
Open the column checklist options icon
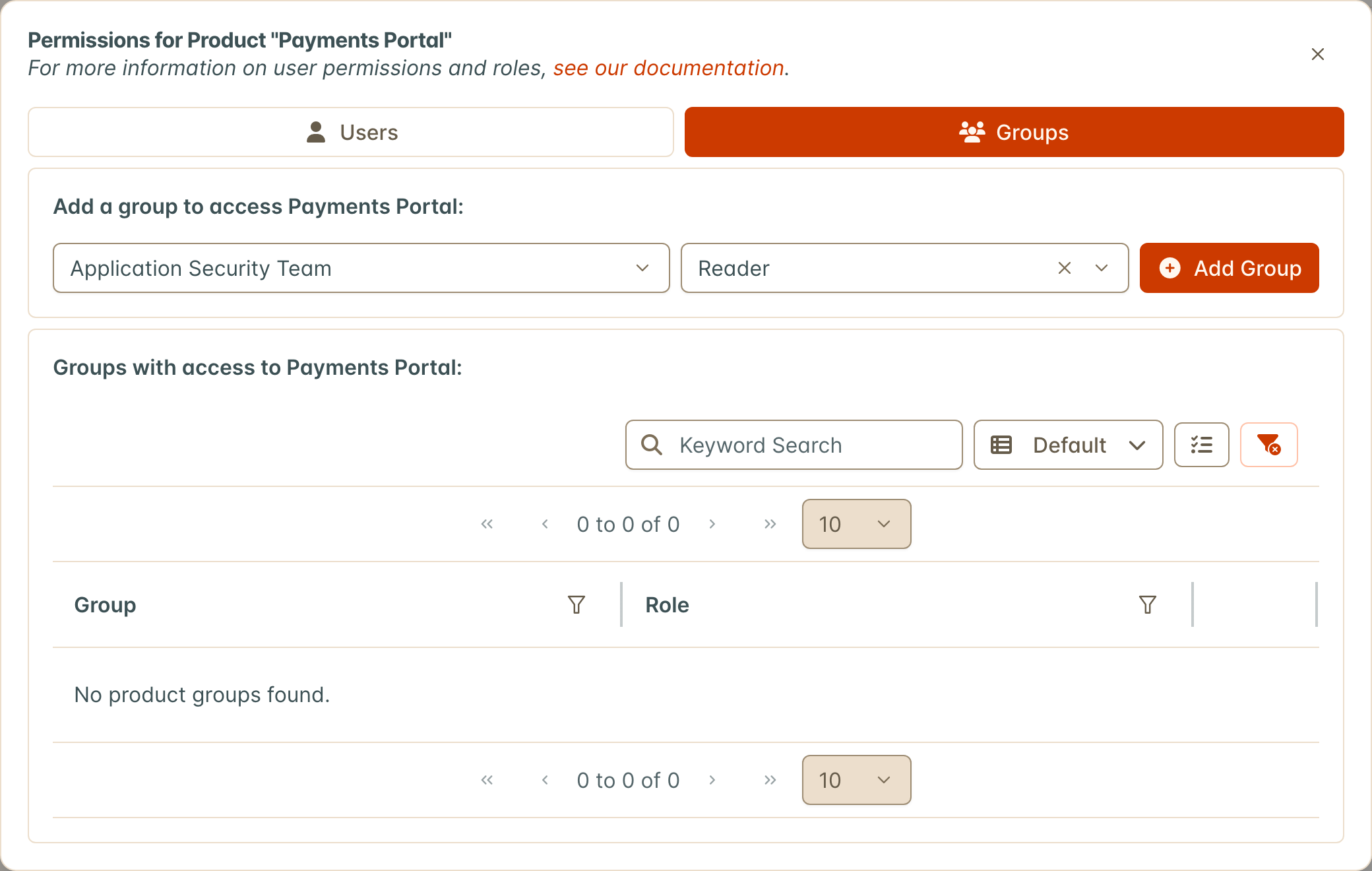pos(1202,445)
